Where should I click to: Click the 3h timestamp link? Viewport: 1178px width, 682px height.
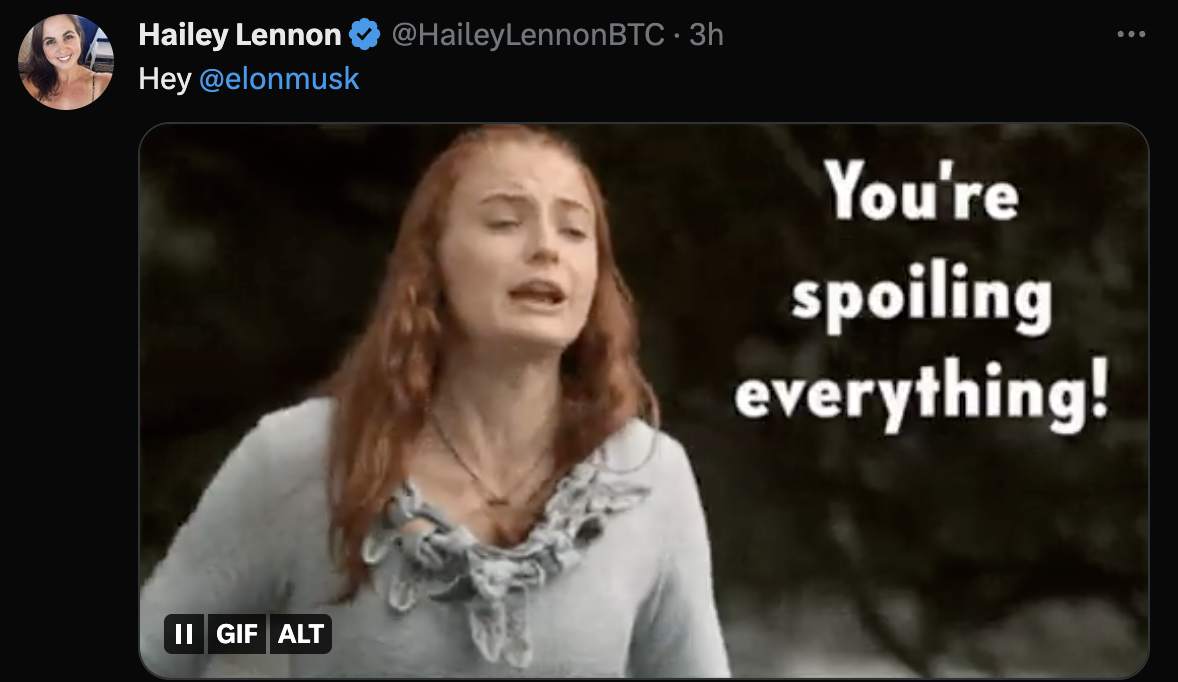[706, 35]
